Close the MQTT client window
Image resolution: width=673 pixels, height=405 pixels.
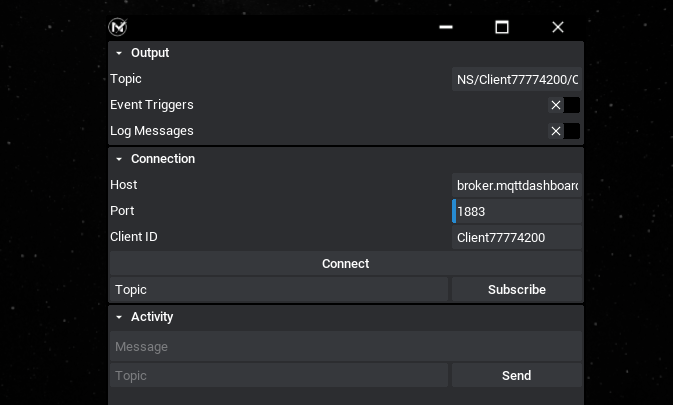(558, 27)
